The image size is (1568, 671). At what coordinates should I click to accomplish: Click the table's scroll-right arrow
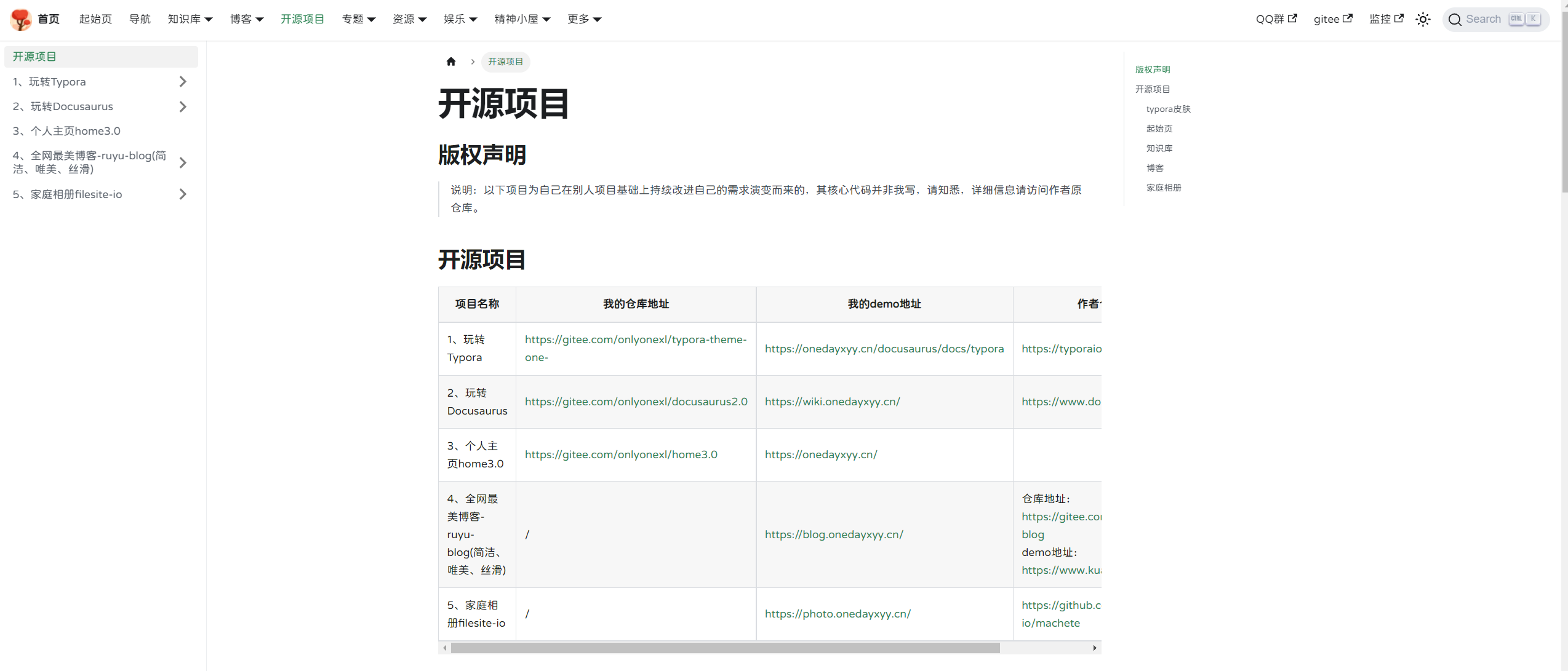coord(1095,648)
